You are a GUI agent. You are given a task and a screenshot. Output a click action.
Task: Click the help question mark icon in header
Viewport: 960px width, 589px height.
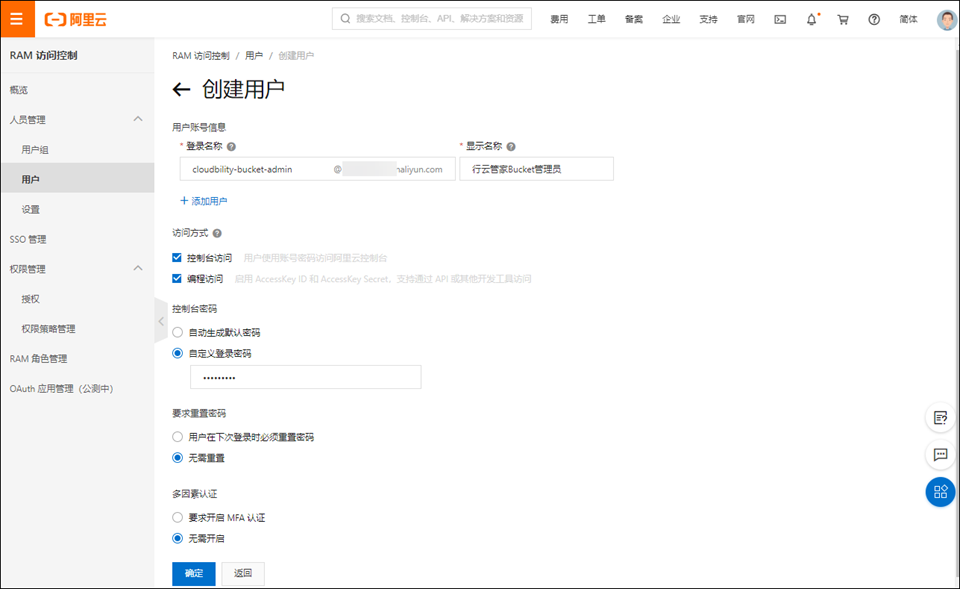874,19
